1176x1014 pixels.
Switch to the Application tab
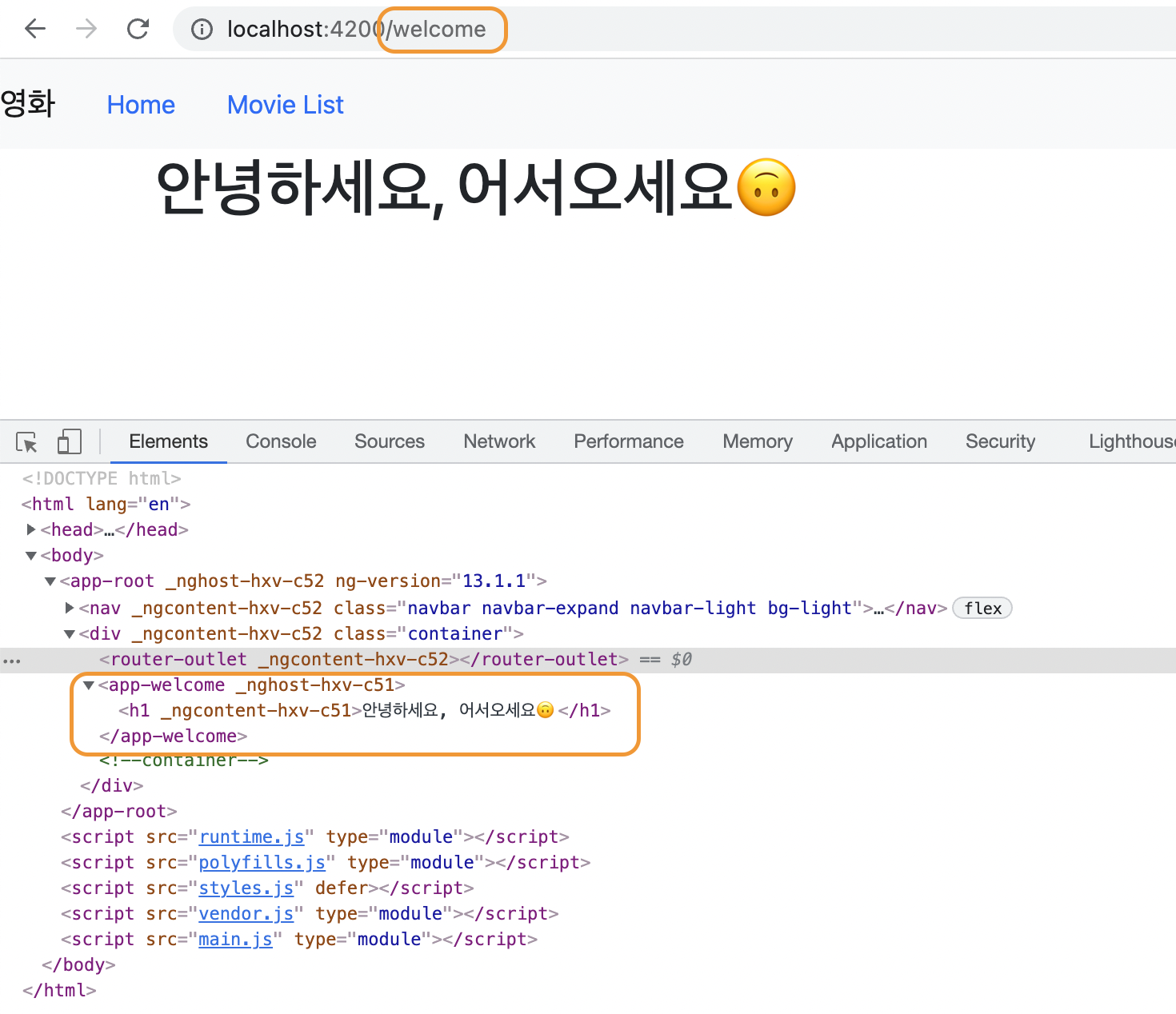point(879,441)
